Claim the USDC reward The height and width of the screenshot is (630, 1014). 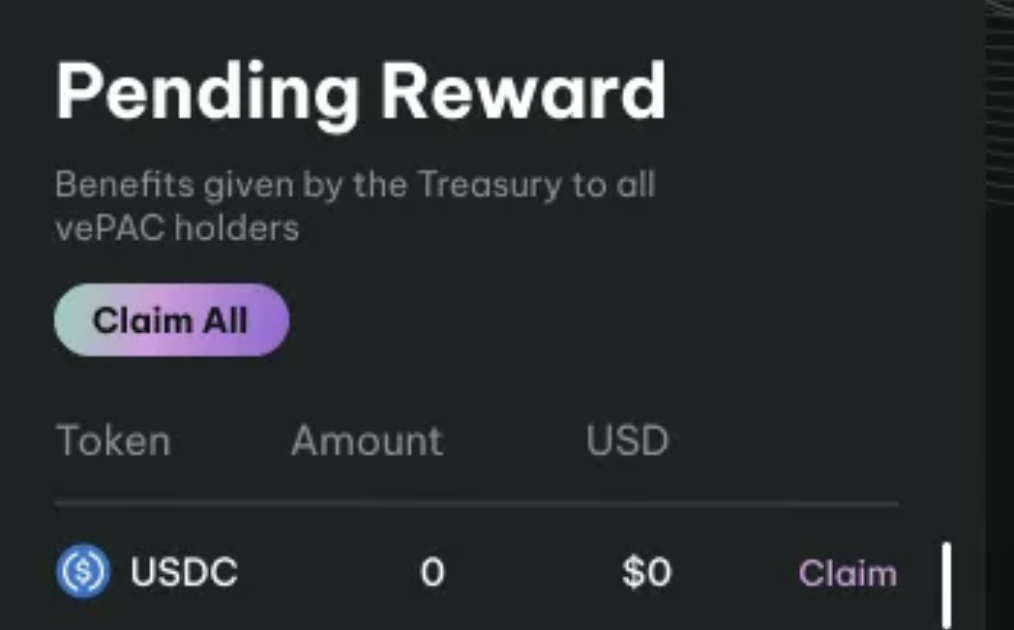coord(847,573)
